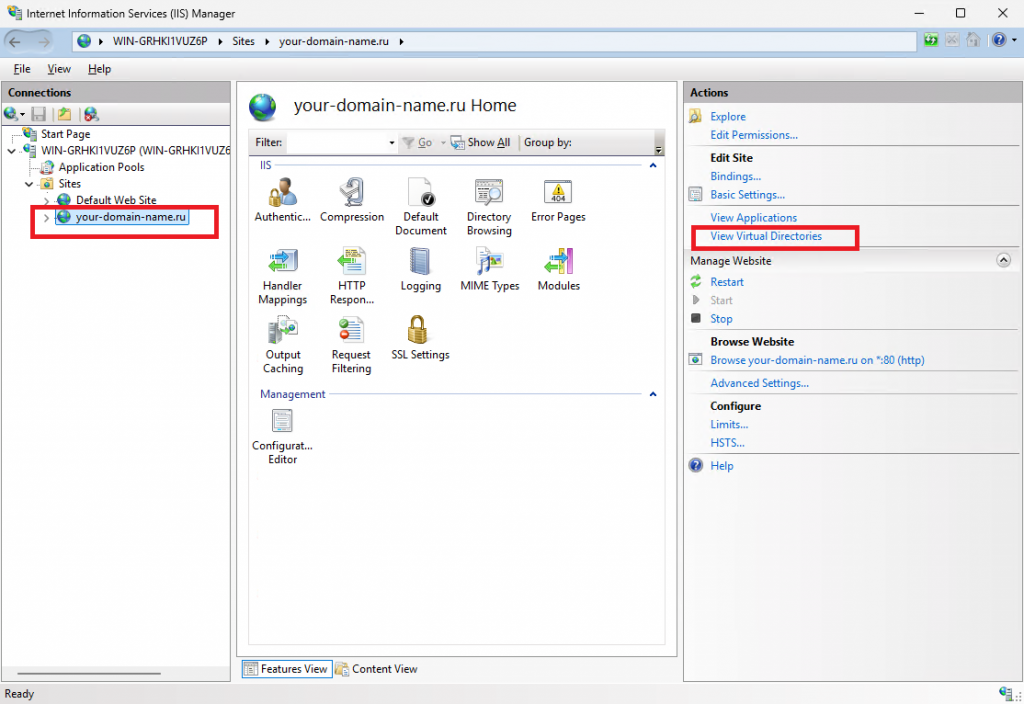Open Basic Settings link
Viewport: 1024px width, 704px height.
[x=747, y=195]
